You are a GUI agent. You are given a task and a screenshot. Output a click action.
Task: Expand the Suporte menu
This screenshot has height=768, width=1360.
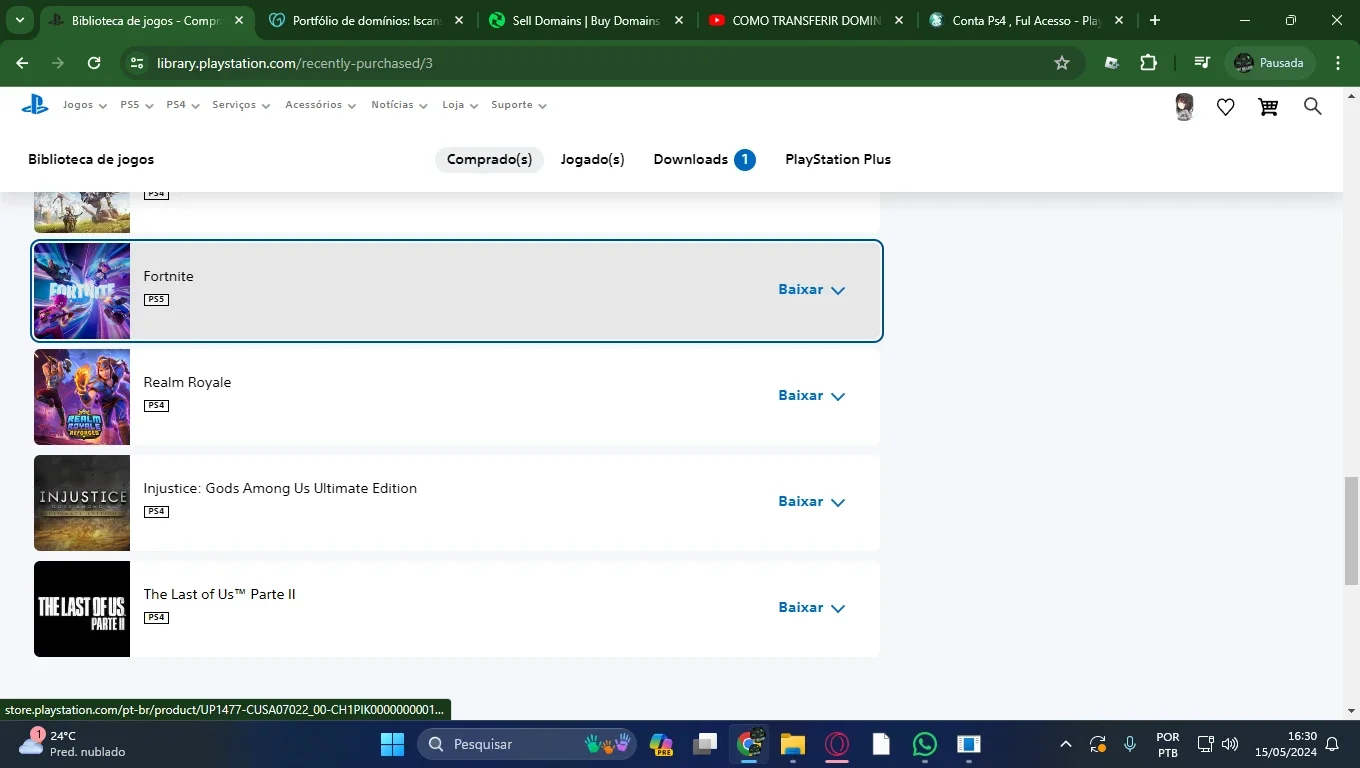[519, 105]
